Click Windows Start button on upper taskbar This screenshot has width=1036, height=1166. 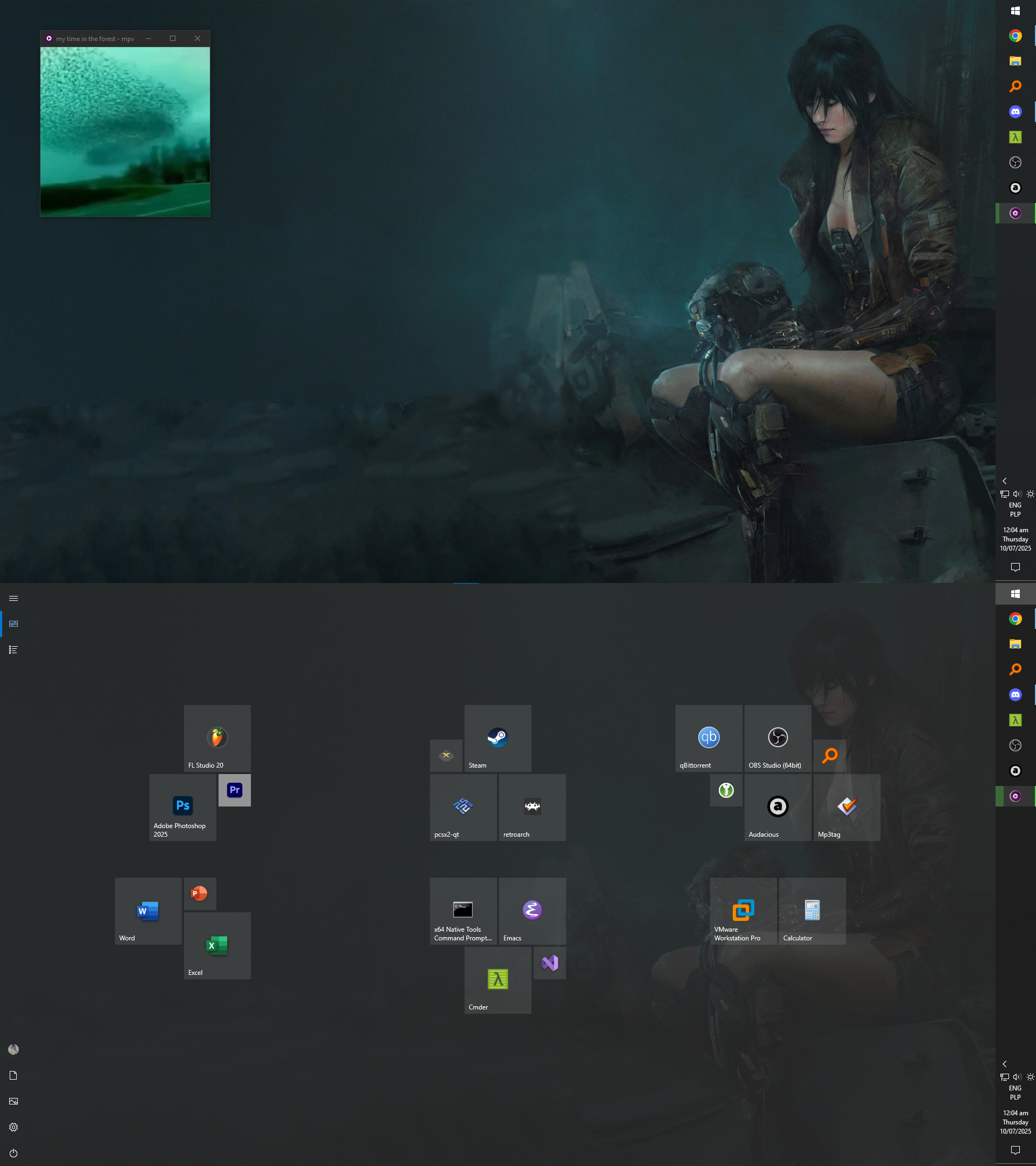pyautogui.click(x=1015, y=11)
